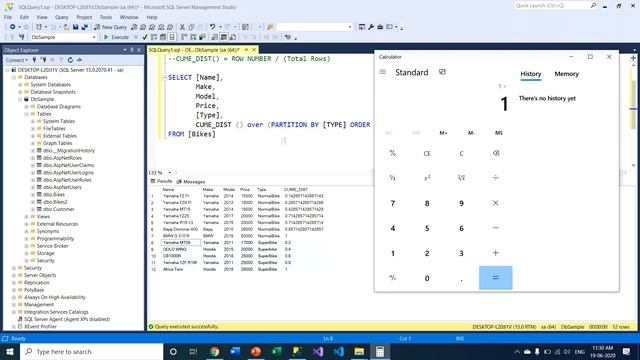Click the MS memory store button

pyautogui.click(x=499, y=133)
